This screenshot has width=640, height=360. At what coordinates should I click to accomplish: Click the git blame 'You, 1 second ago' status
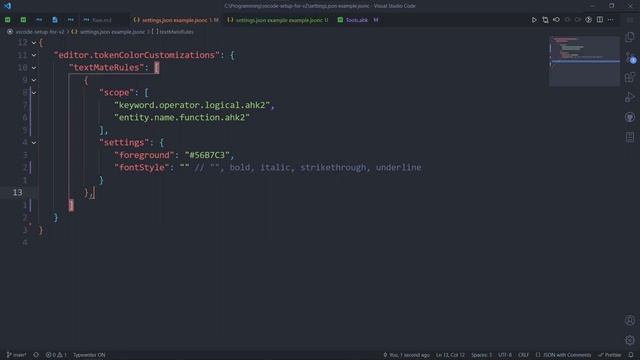point(406,355)
